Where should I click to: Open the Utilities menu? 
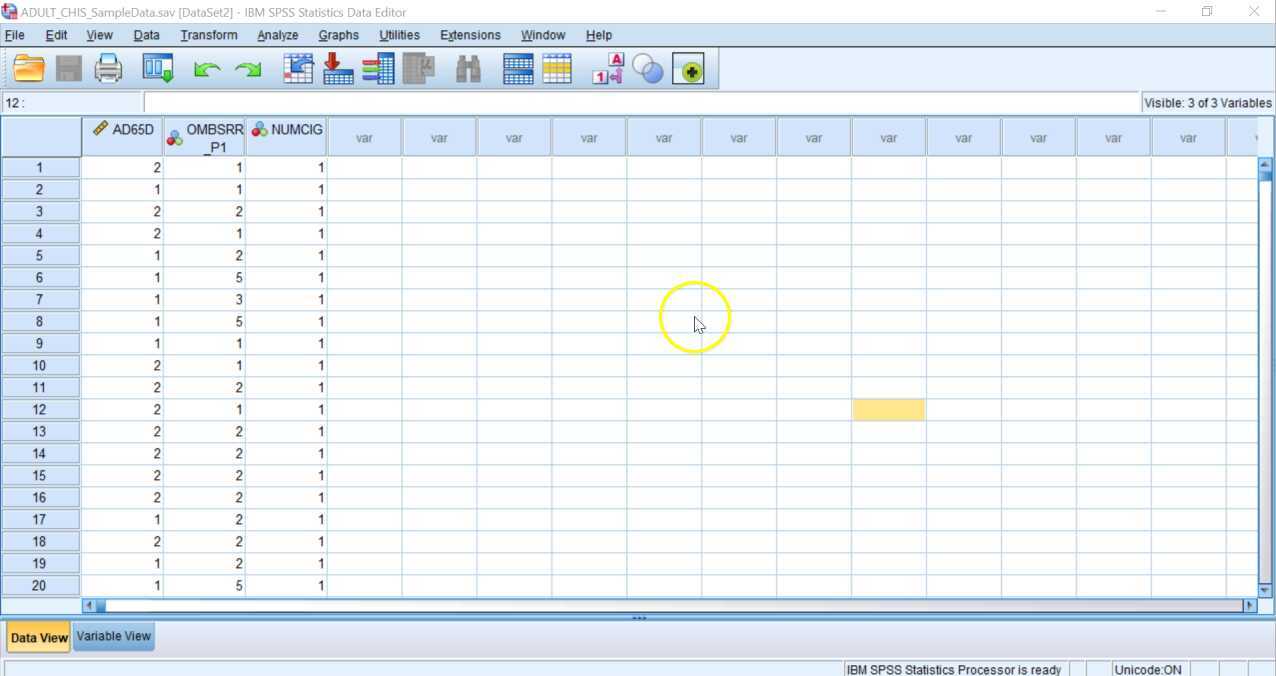(x=399, y=35)
